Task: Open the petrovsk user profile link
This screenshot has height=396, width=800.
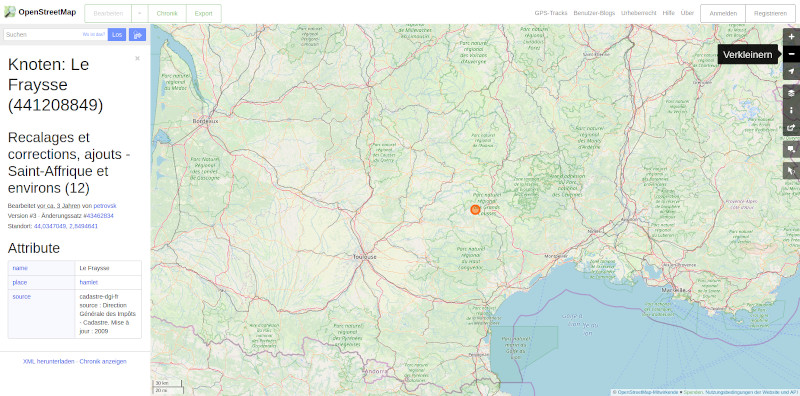Action: point(105,206)
